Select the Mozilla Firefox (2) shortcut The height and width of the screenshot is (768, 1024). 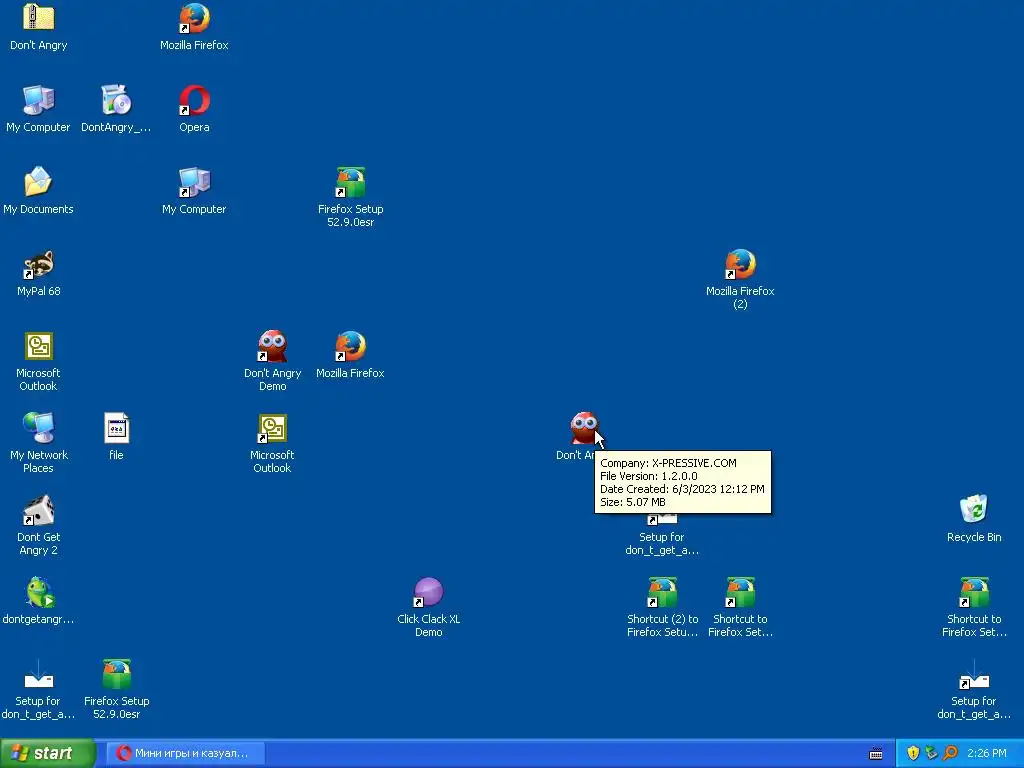coord(740,264)
